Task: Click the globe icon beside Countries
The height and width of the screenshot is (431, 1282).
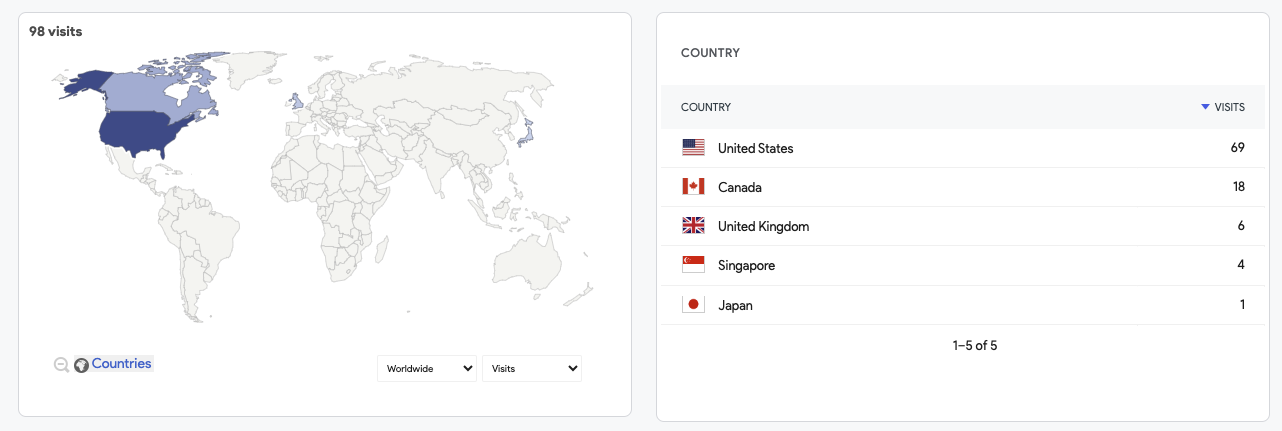Action: 82,365
